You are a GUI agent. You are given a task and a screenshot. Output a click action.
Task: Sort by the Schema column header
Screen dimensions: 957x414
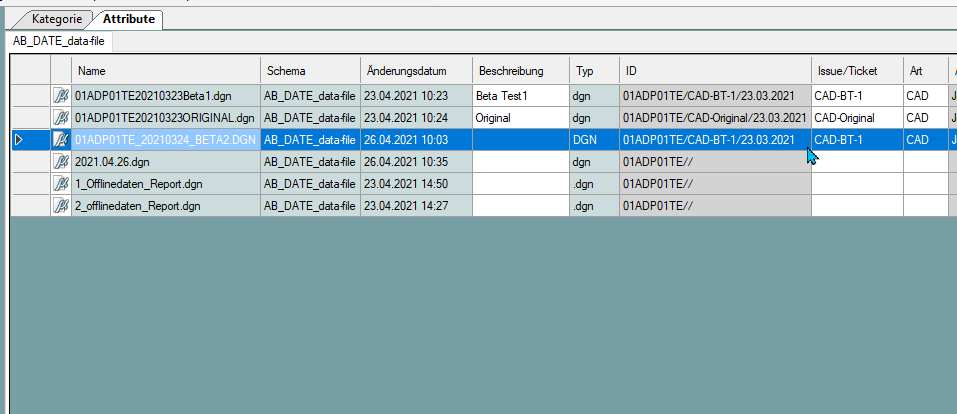click(x=311, y=71)
